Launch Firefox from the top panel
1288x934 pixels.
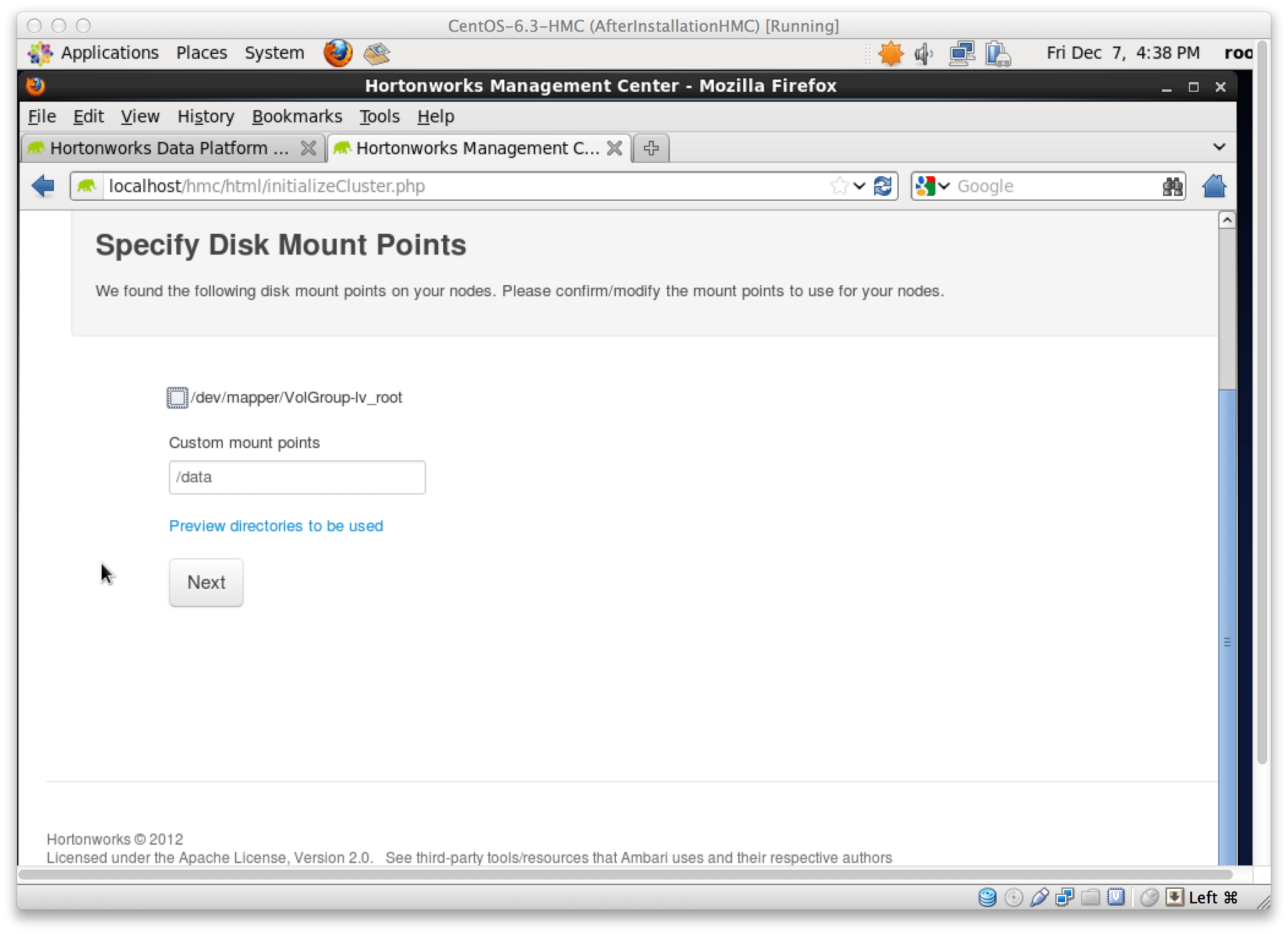pos(338,53)
